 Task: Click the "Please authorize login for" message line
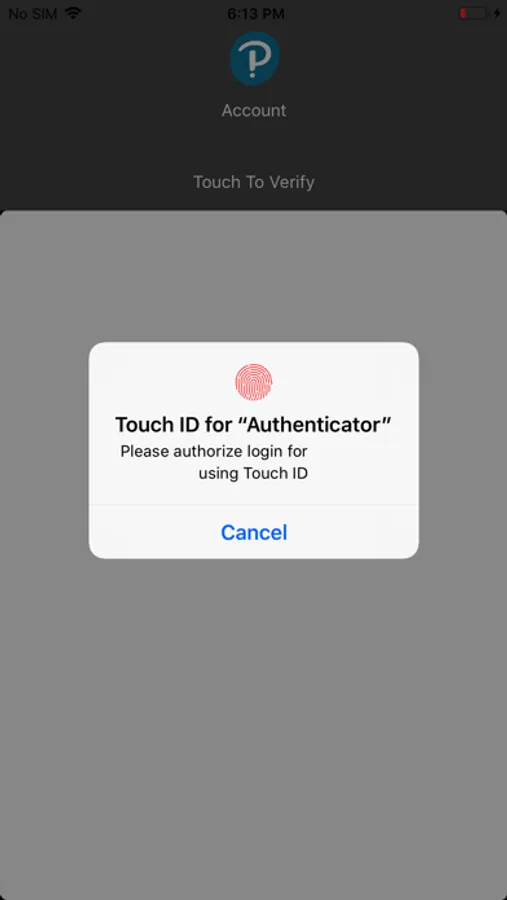click(x=214, y=452)
